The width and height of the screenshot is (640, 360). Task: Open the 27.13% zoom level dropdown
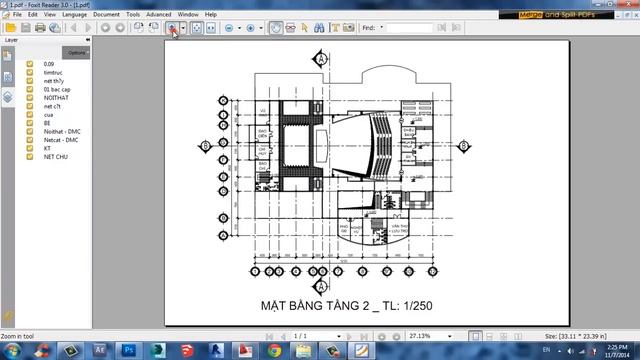[449, 336]
